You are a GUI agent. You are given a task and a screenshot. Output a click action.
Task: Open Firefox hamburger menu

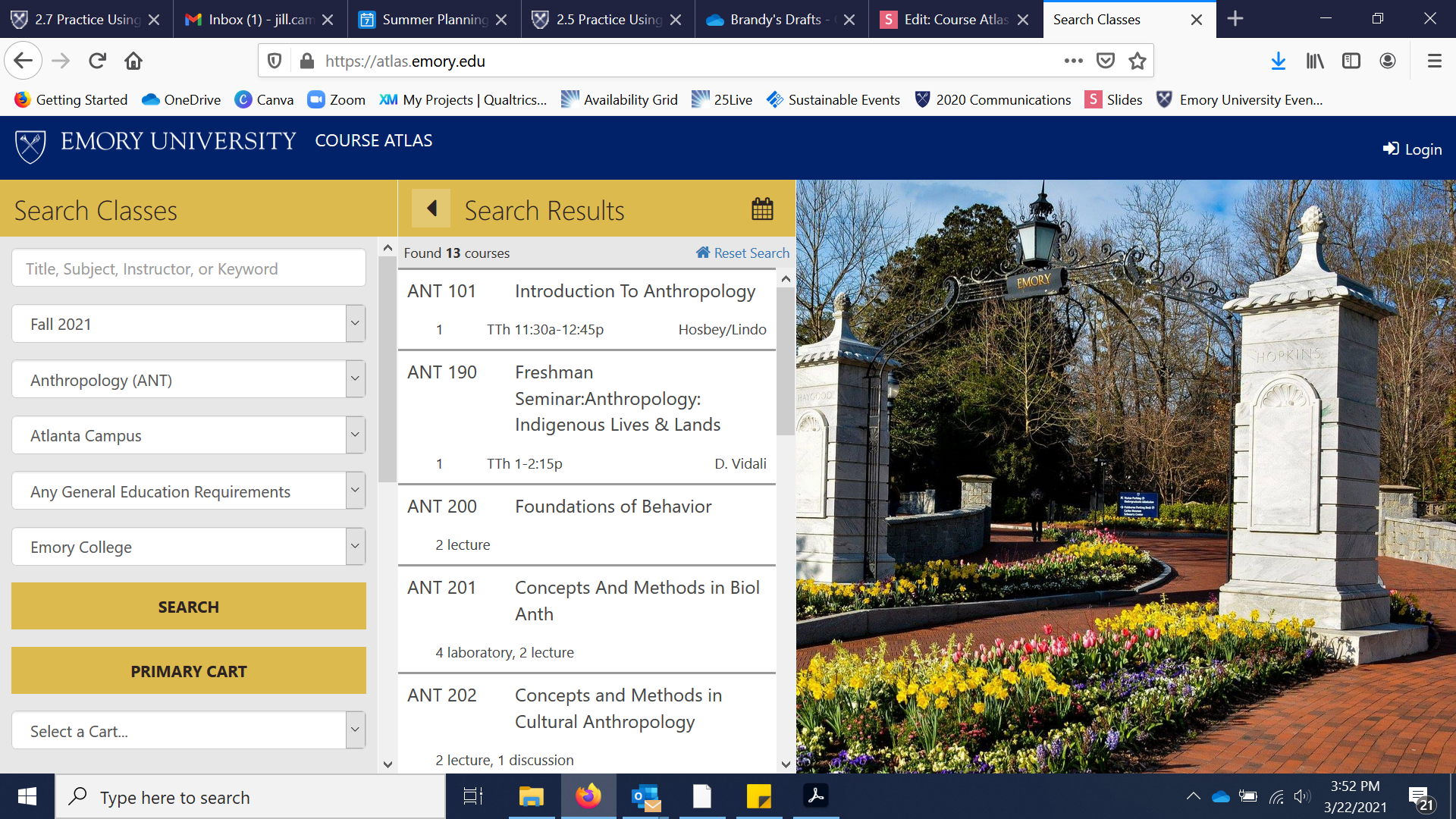pyautogui.click(x=1434, y=61)
